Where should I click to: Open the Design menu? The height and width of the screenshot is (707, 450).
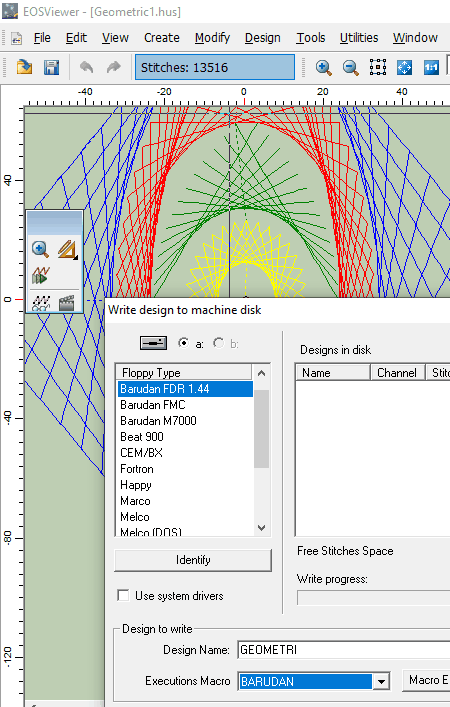[262, 38]
